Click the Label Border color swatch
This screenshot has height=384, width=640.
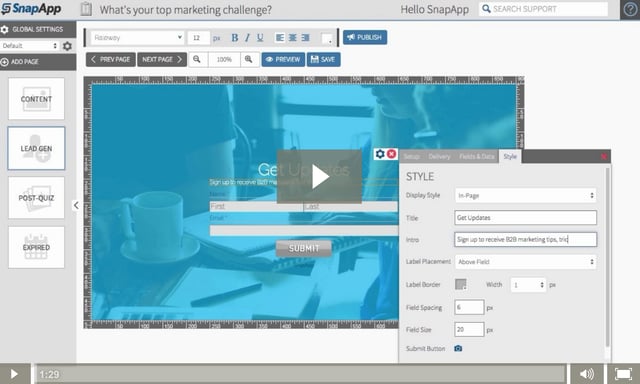[461, 284]
